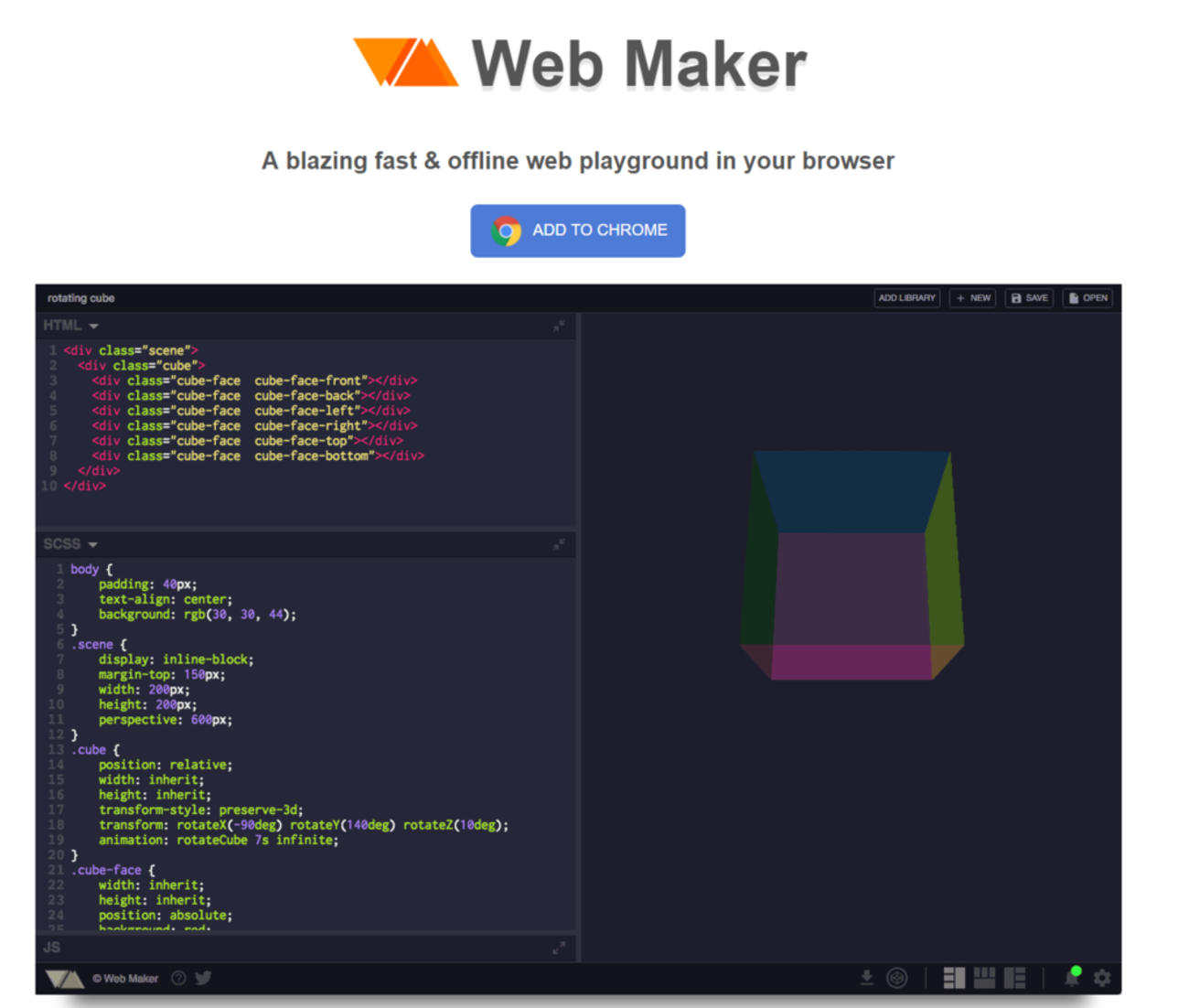Click the SCSS selector line '.cube-face {'
This screenshot has height=1008, width=1189.
click(113, 871)
